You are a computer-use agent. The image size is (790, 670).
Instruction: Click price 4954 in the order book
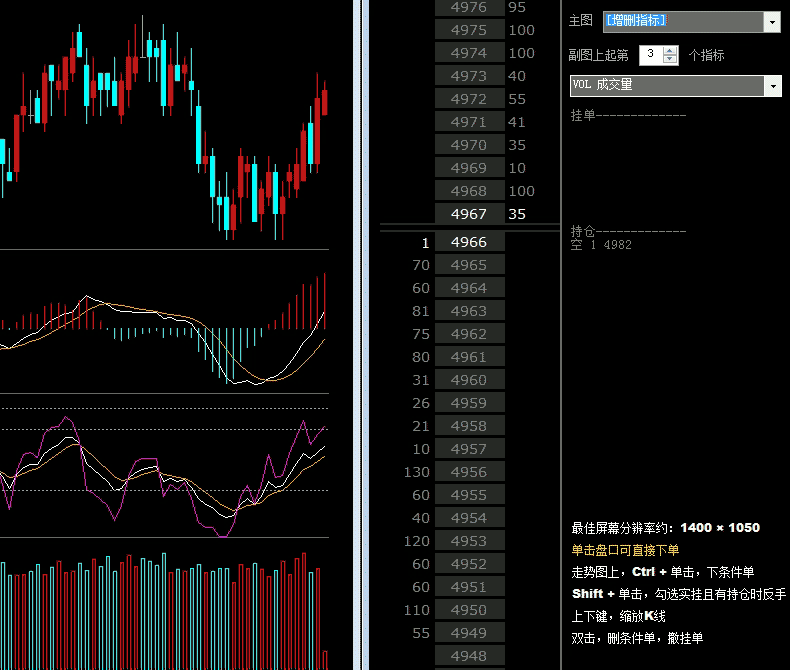click(x=470, y=518)
